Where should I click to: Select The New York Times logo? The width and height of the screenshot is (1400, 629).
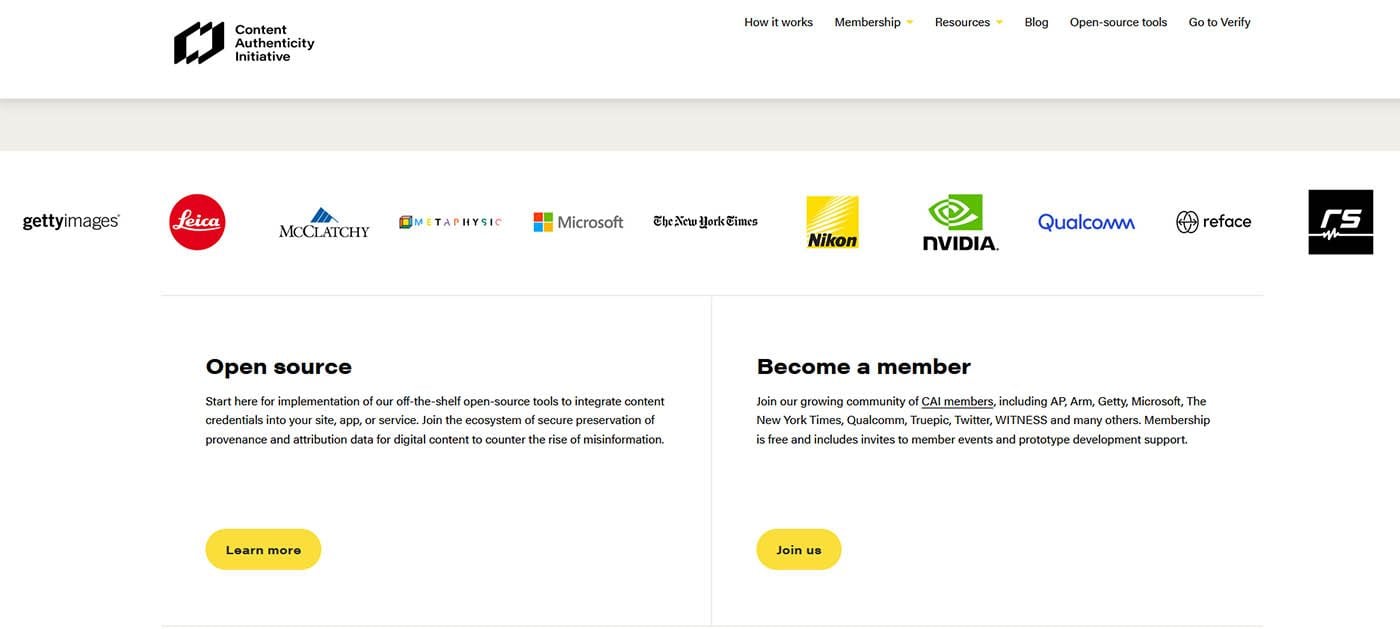click(x=705, y=222)
